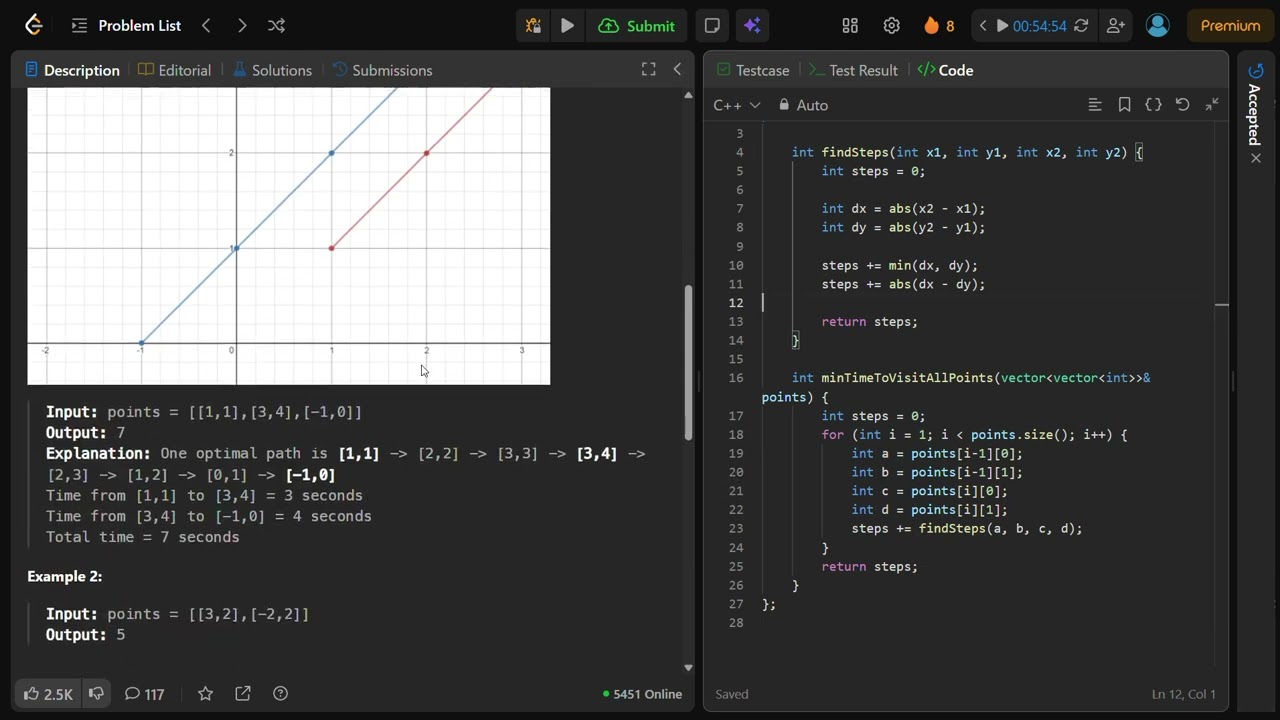1280x720 pixels.
Task: Bookmark the code with bookmark icon
Action: click(1124, 105)
